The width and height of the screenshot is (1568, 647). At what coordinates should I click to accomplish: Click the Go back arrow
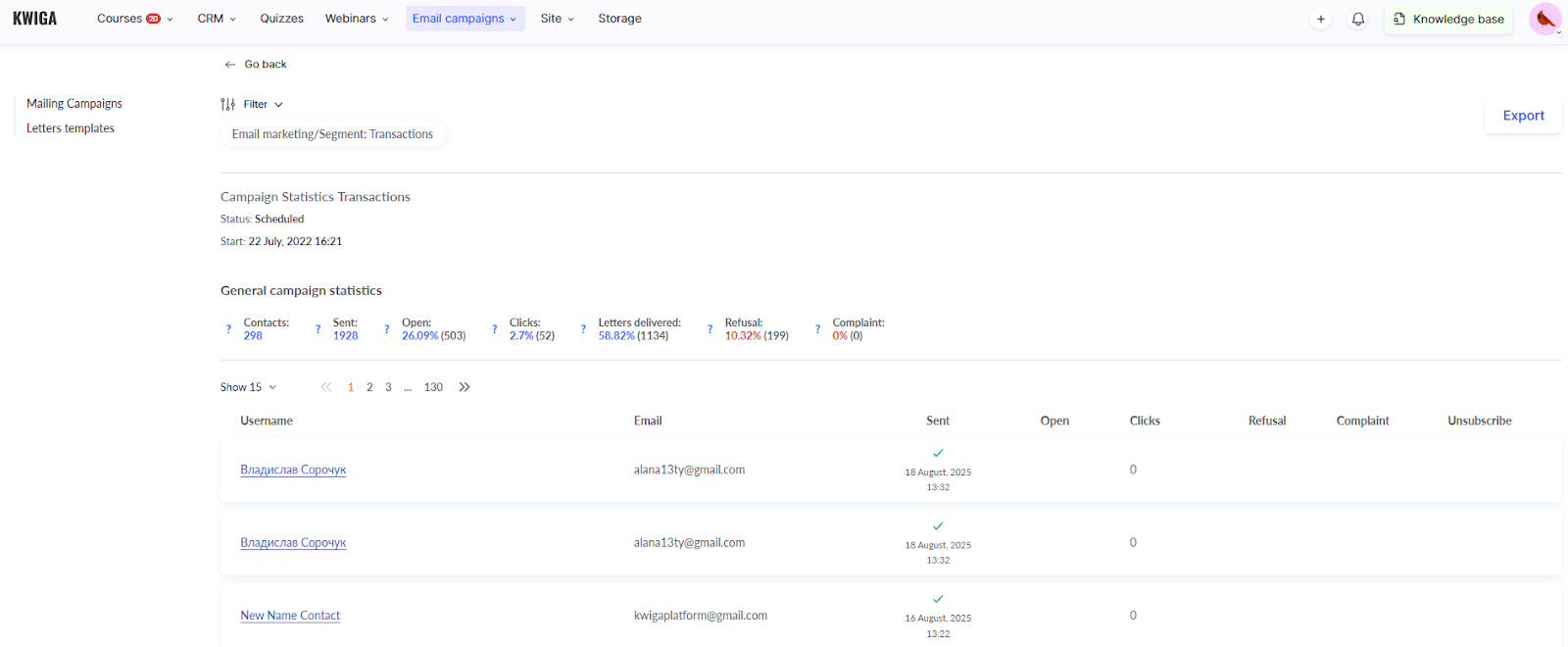coord(230,65)
